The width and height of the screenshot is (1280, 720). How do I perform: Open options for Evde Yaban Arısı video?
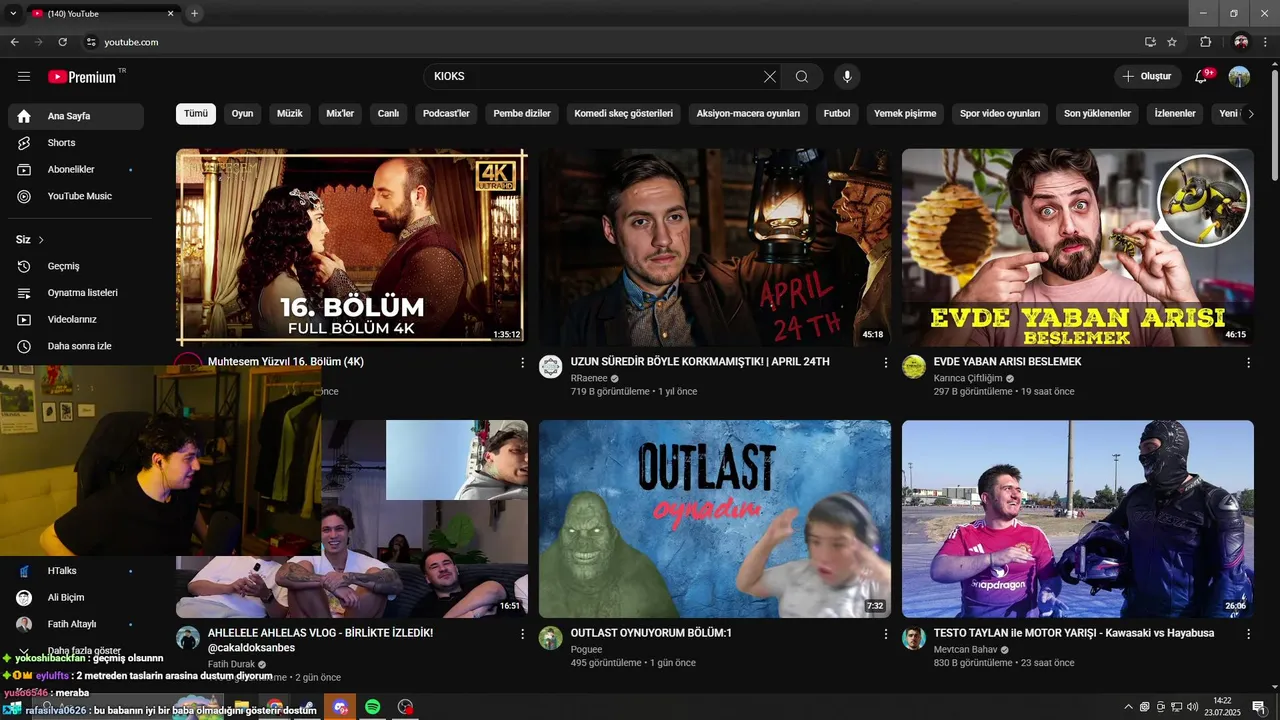click(x=1248, y=363)
